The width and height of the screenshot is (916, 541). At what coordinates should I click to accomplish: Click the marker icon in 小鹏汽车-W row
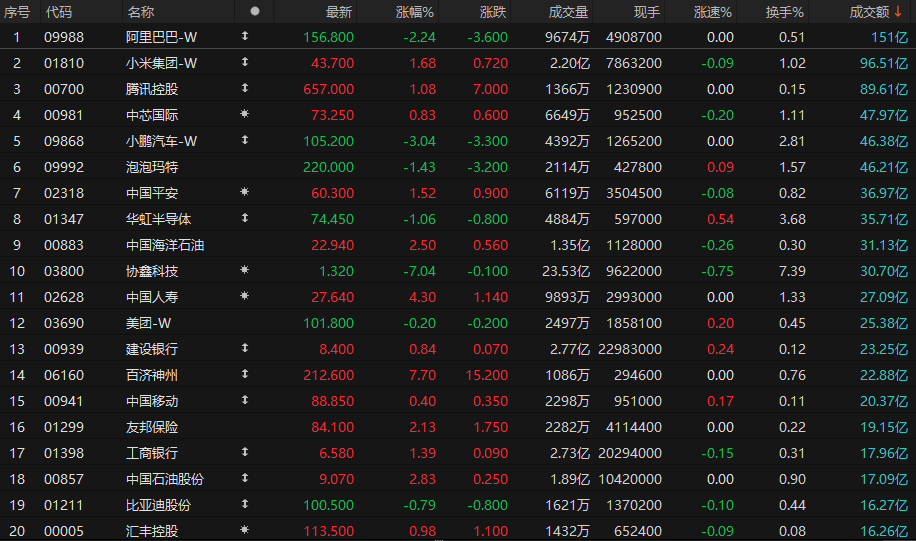[x=245, y=140]
